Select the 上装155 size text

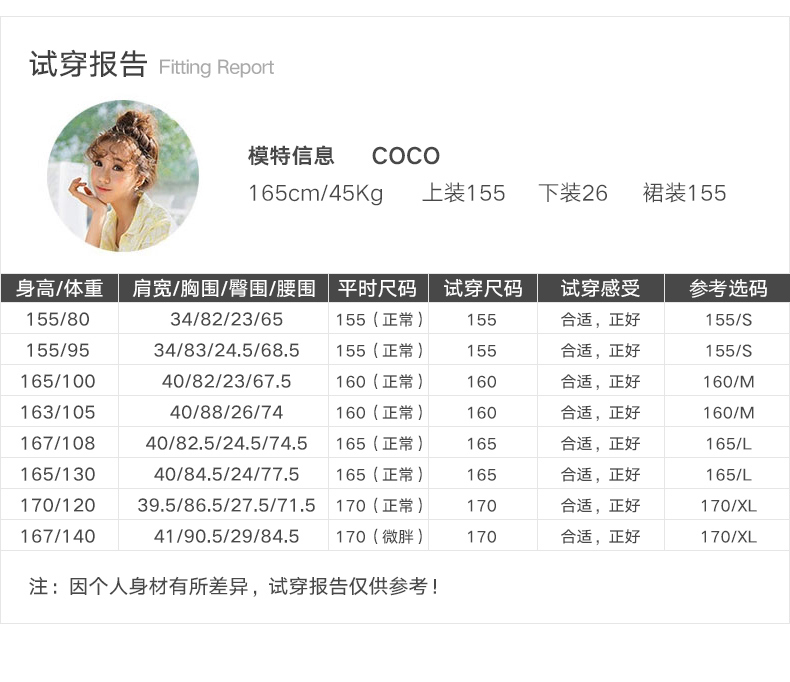(x=464, y=193)
